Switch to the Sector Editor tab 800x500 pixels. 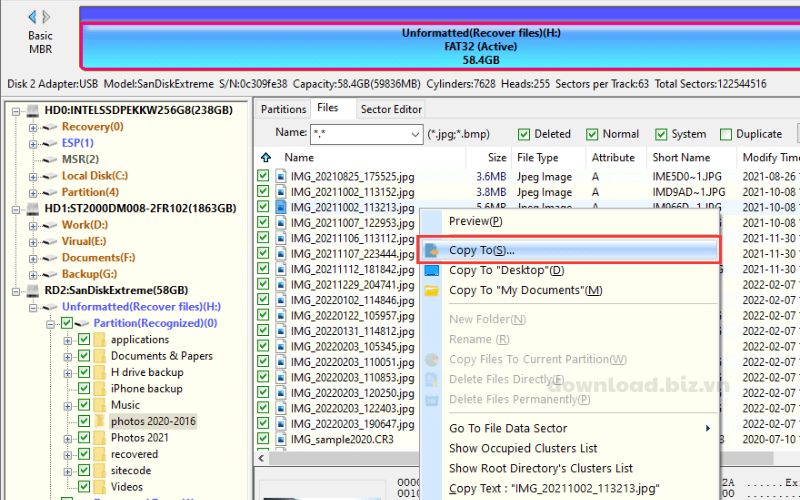pyautogui.click(x=391, y=109)
